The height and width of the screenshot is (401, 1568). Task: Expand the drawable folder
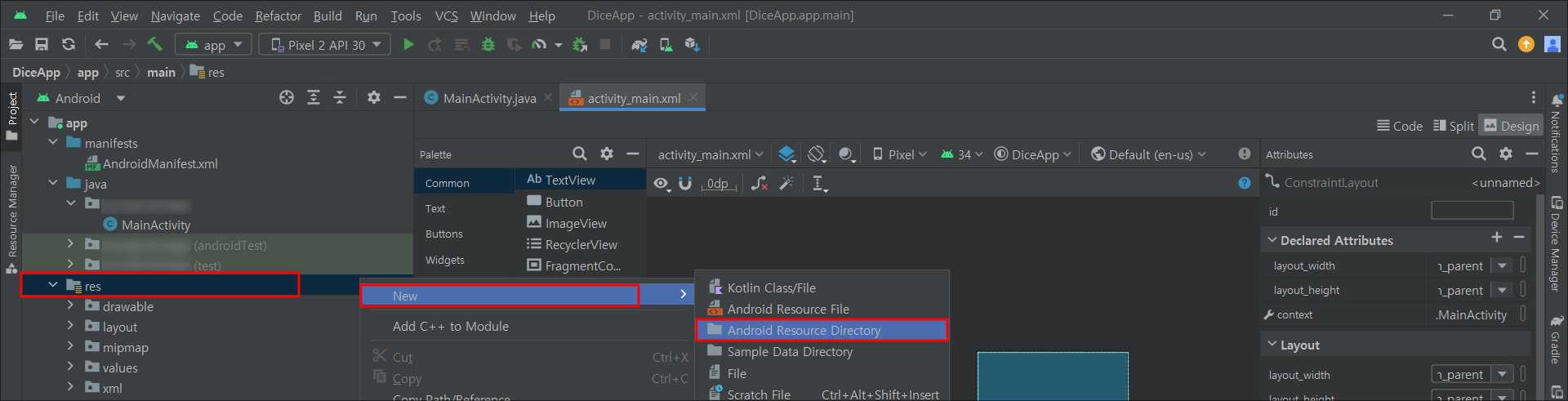(x=70, y=306)
